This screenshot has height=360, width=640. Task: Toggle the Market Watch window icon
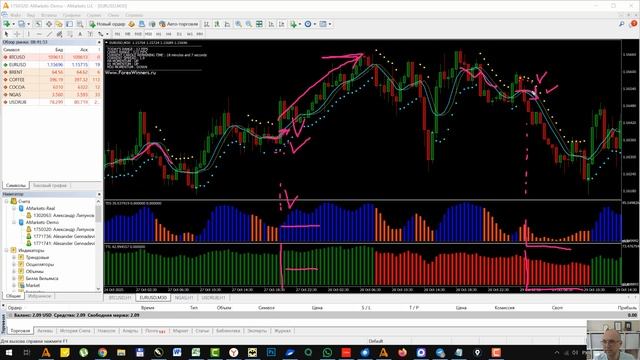point(38,24)
